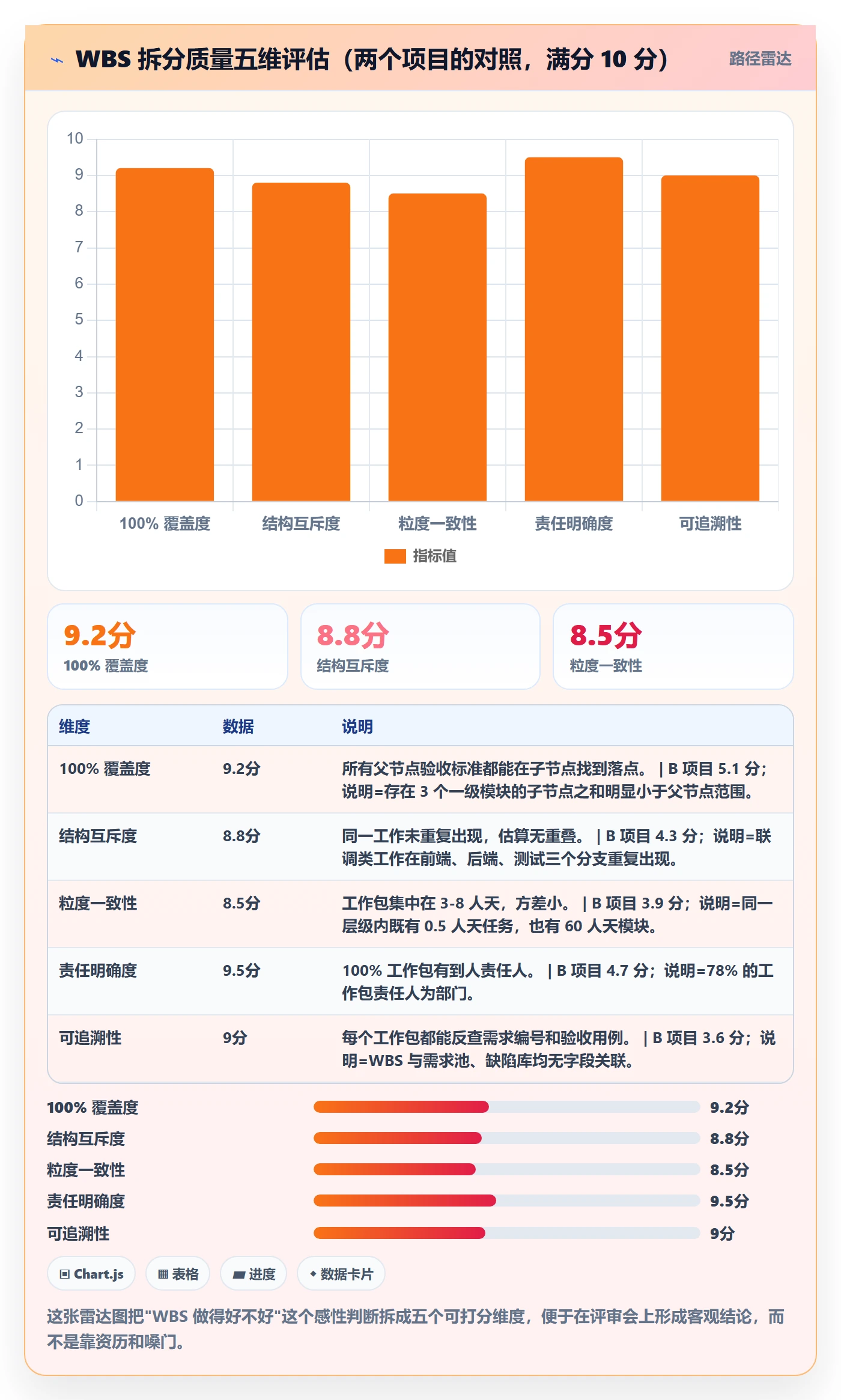Select the 粒度一致性 chart bar
This screenshot has width=841, height=1400.
(x=437, y=347)
